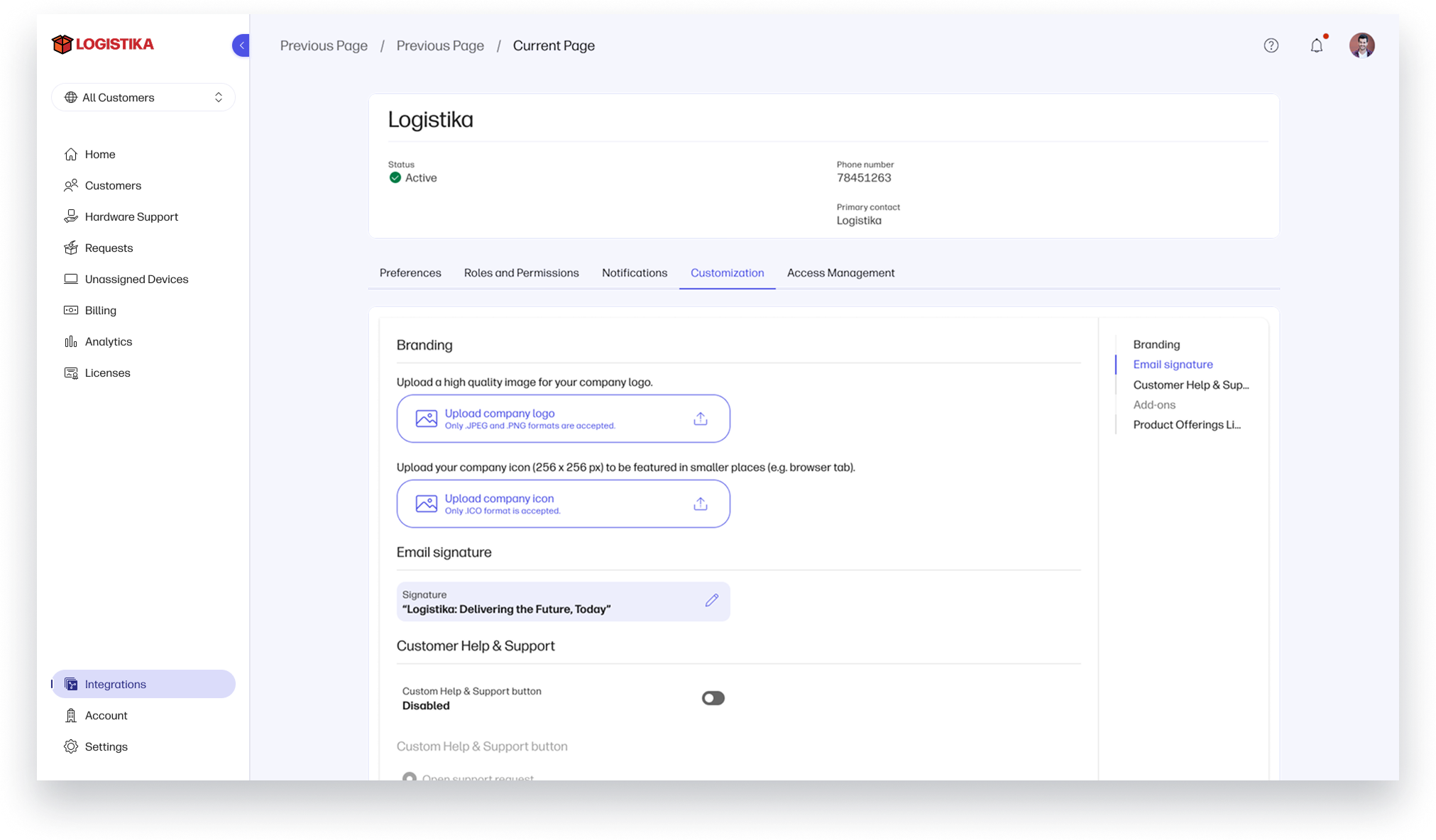This screenshot has height=840, width=1436.
Task: Switch to Roles and Permissions tab
Action: 521,273
